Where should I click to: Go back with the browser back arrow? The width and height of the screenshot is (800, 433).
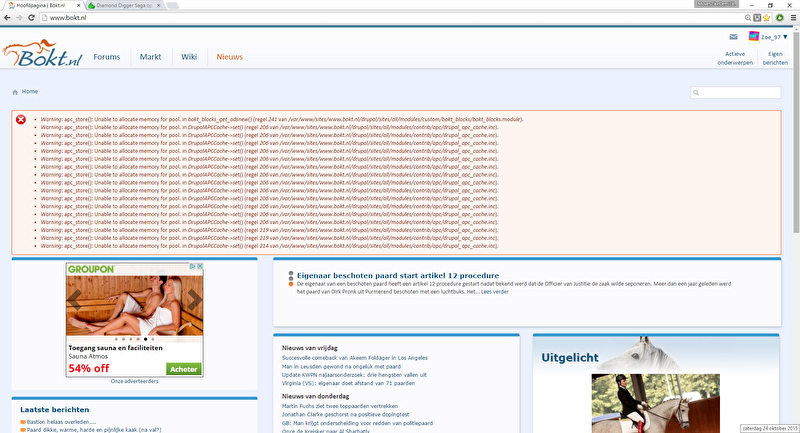(7, 17)
